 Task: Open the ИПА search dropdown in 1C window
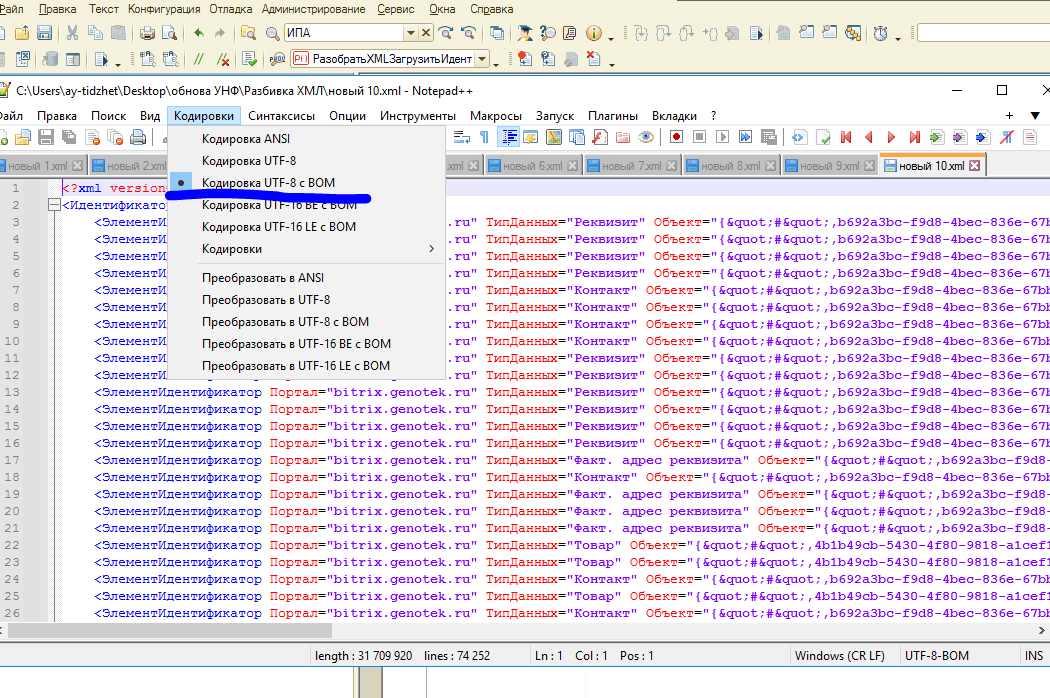coord(410,33)
